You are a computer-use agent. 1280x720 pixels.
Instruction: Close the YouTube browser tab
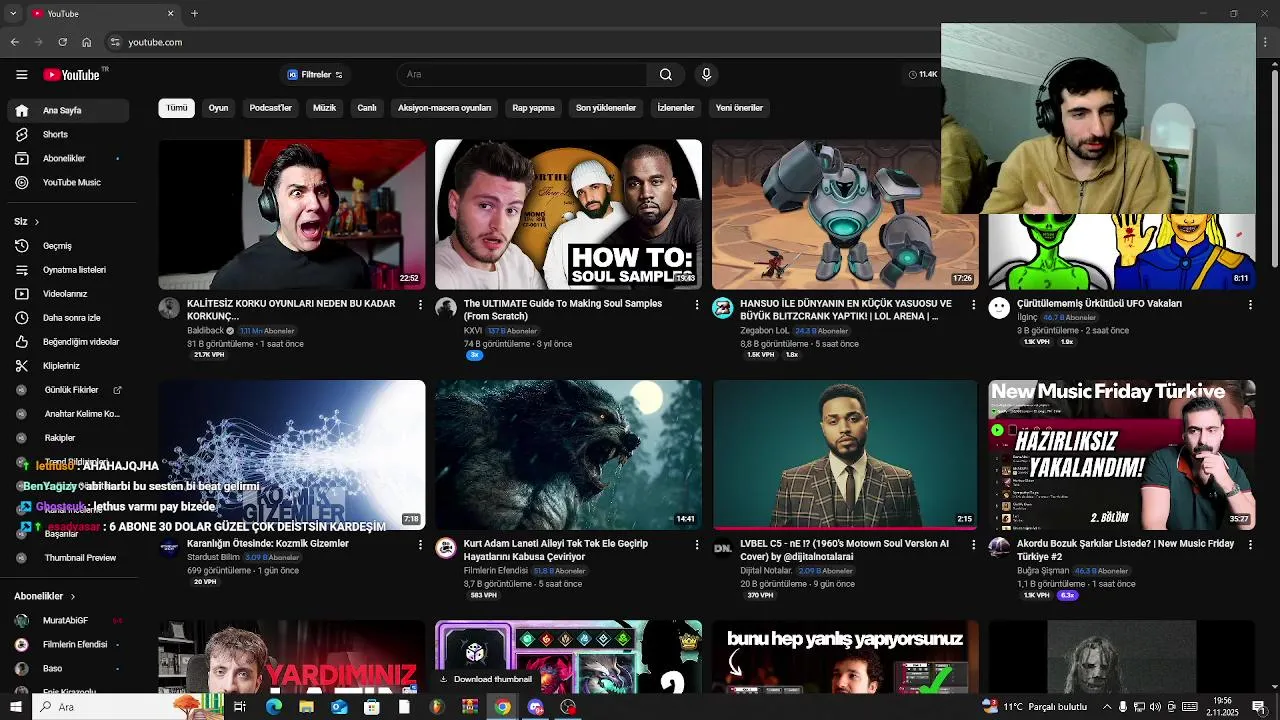(170, 13)
